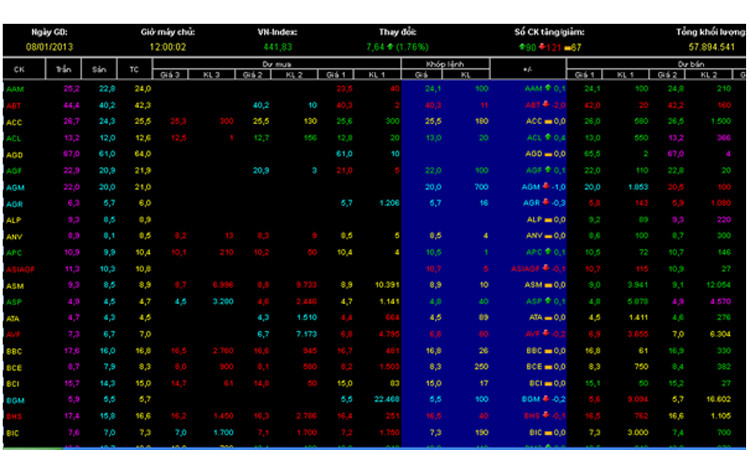Open stock ASIAGF in the CK column
The image size is (750, 450).
[20, 268]
